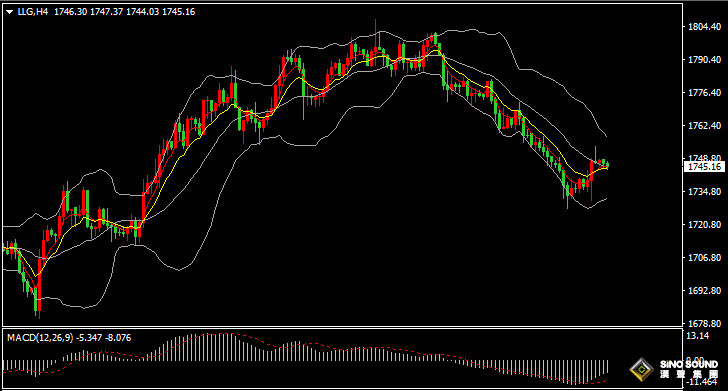This screenshot has height=391, width=728.
Task: Click the LLG,H4 symbol label
Action: click(x=32, y=12)
